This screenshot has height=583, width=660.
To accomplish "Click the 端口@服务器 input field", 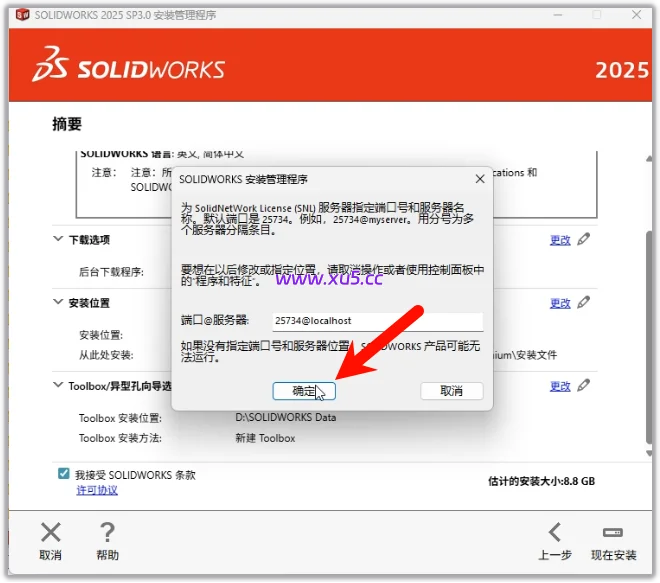I will [x=377, y=321].
